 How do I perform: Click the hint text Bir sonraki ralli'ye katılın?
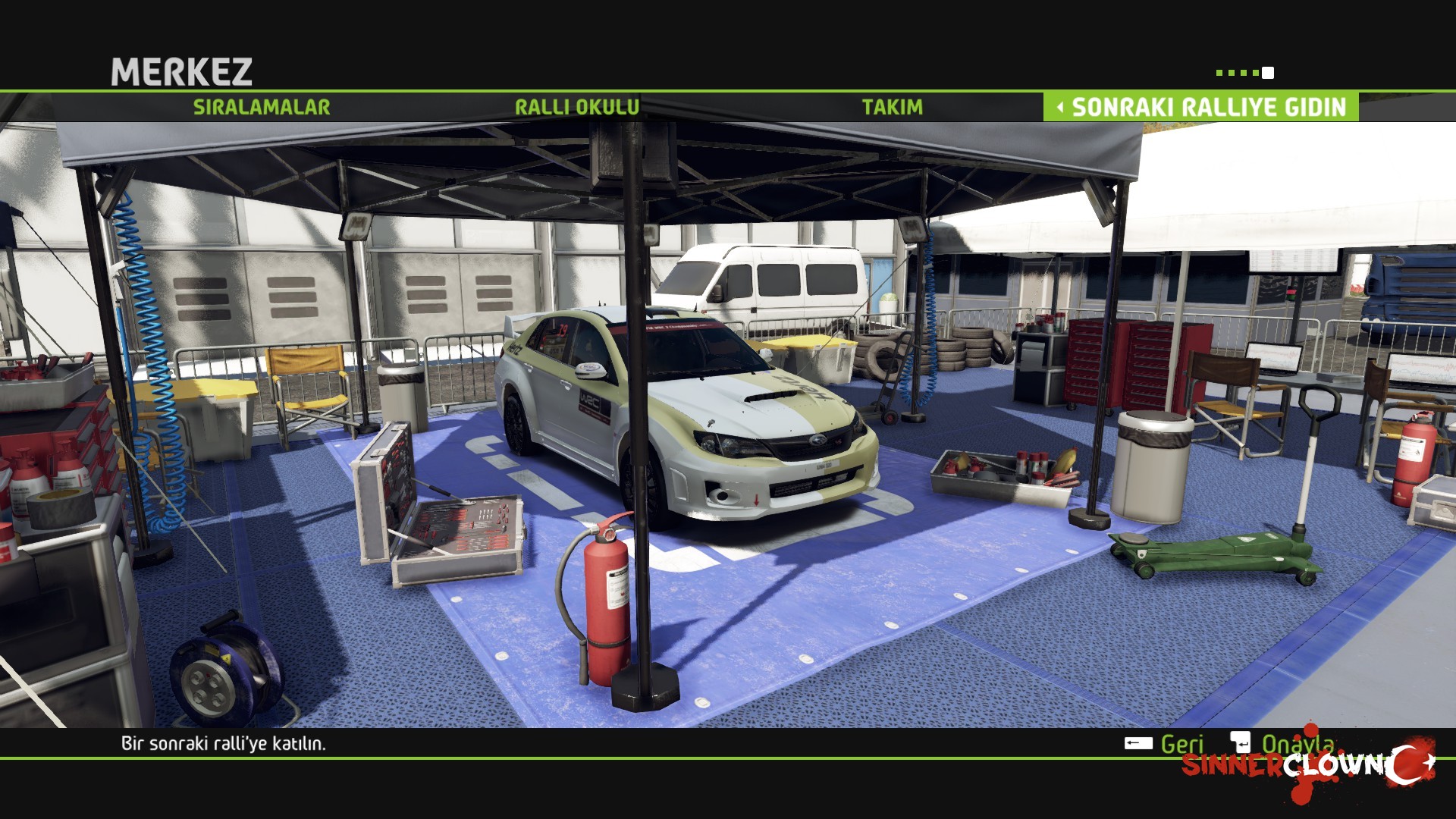coord(224,743)
